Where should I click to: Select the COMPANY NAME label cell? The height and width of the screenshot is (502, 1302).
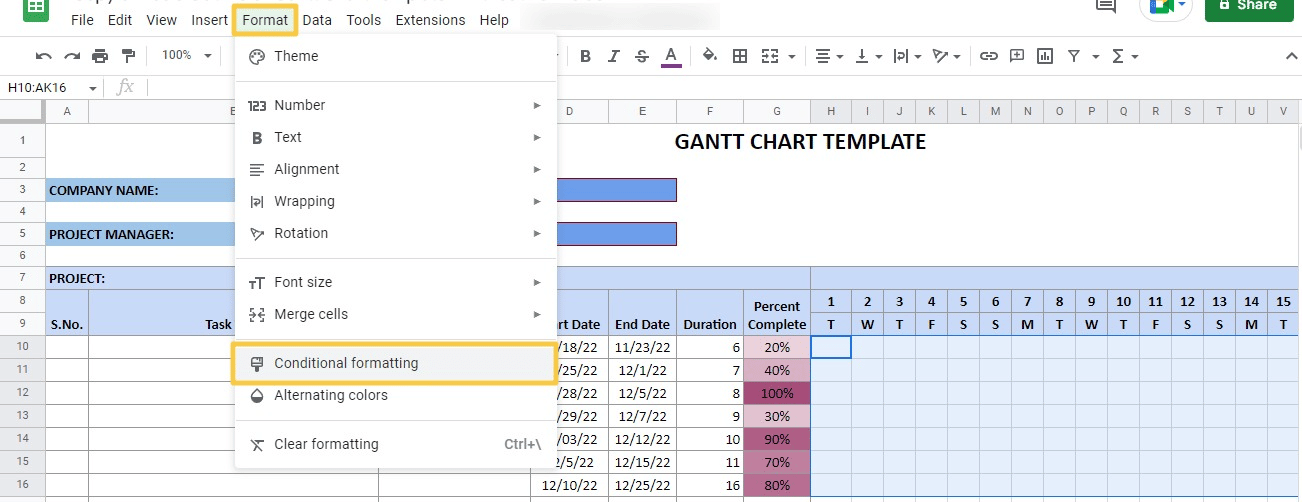[x=140, y=191]
